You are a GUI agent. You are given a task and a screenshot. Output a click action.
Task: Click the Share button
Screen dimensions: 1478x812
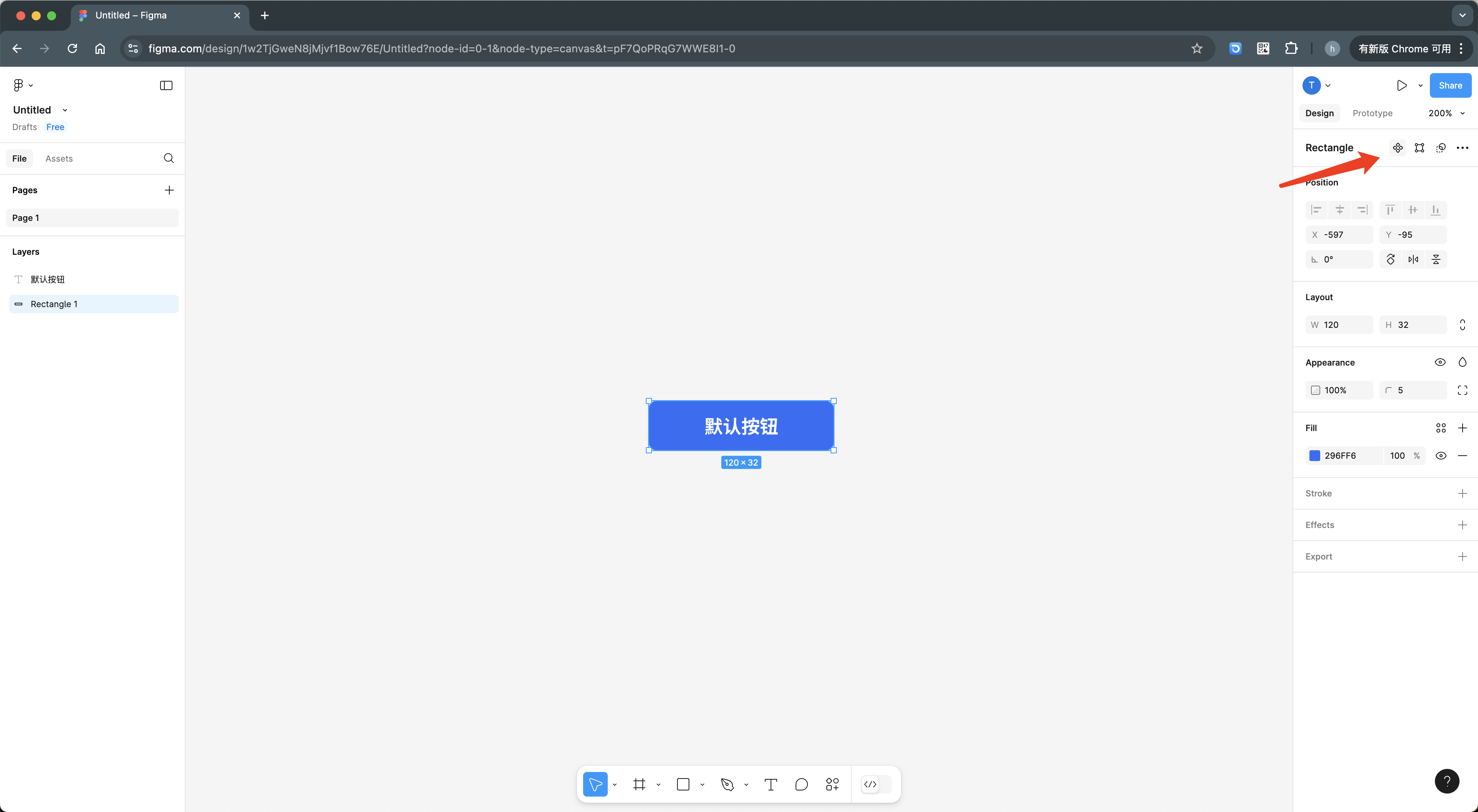[x=1450, y=85]
